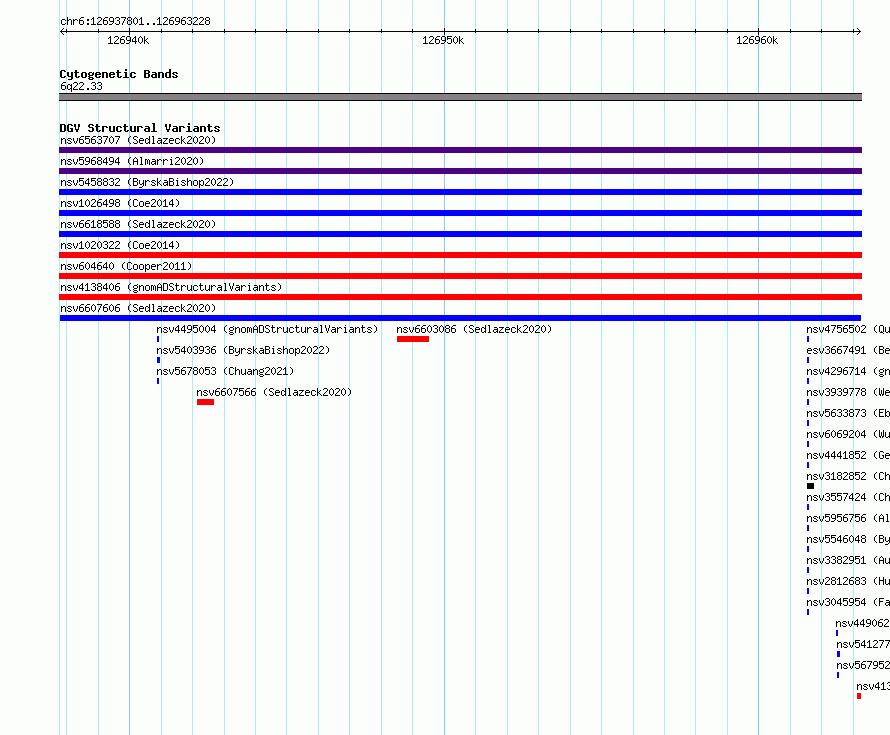Click the small blue marker under nsv4495004

pos(158,339)
